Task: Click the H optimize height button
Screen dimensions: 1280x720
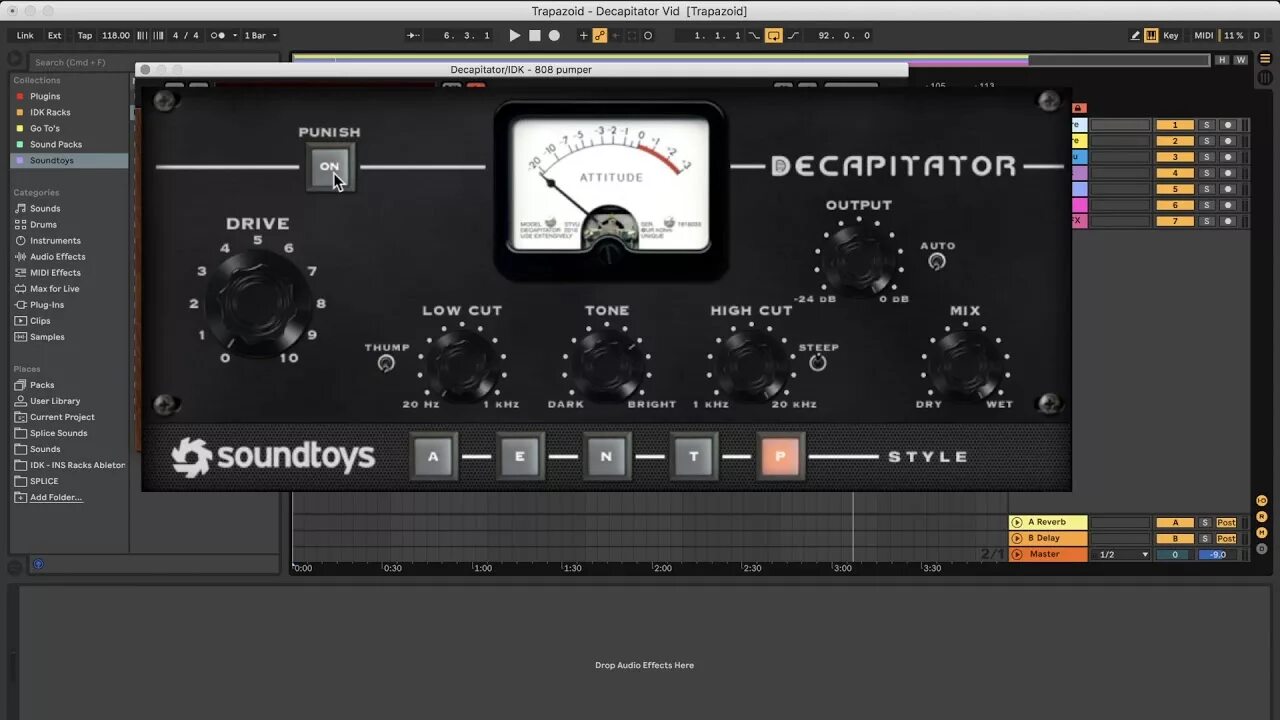Action: (x=1222, y=60)
